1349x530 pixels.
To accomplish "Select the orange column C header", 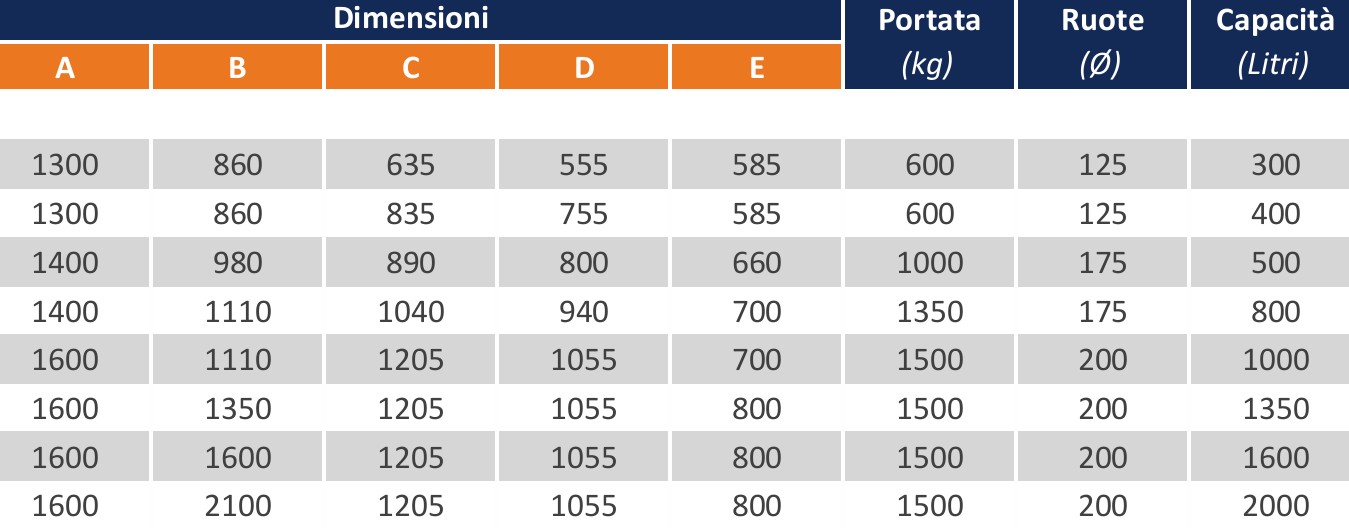I will pos(411,67).
